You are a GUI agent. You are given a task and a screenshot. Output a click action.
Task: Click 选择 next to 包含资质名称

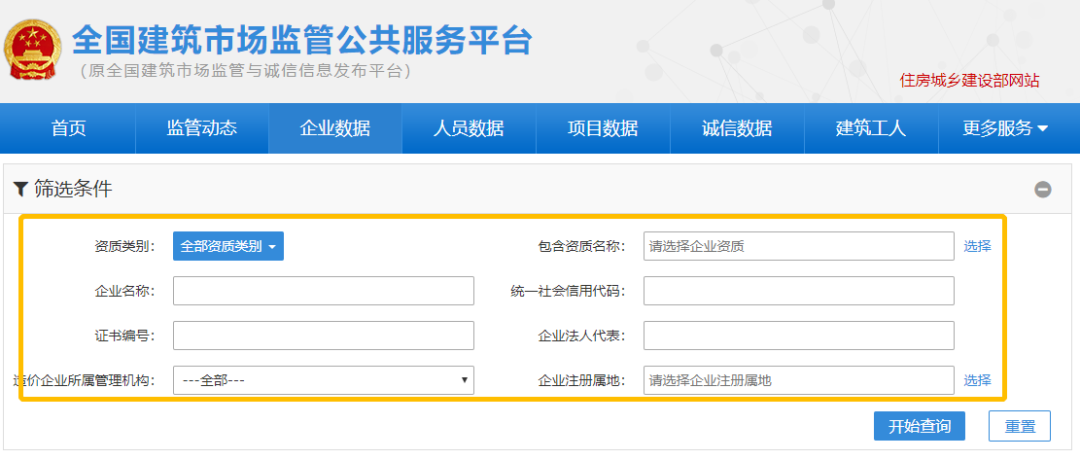tap(977, 247)
